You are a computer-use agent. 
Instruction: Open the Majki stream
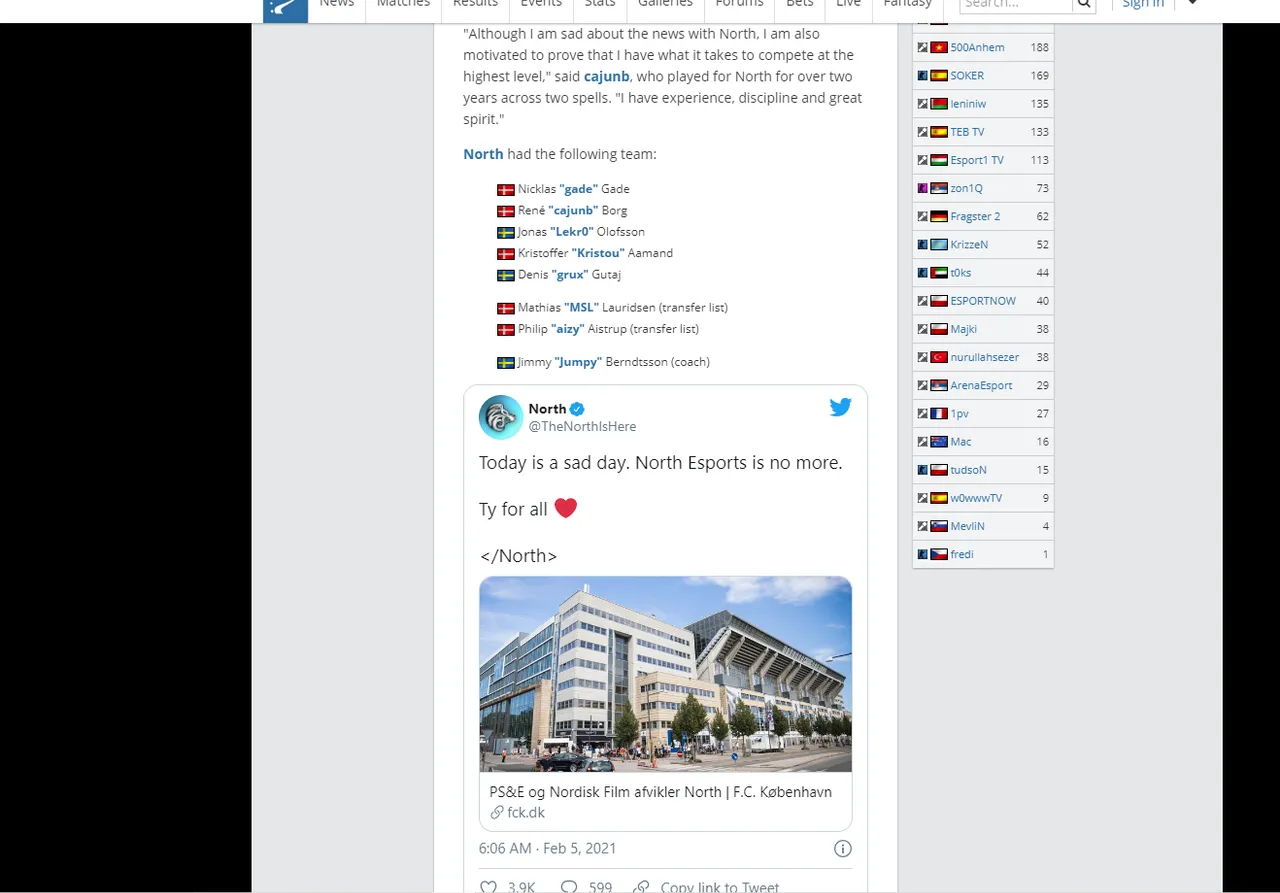[963, 329]
